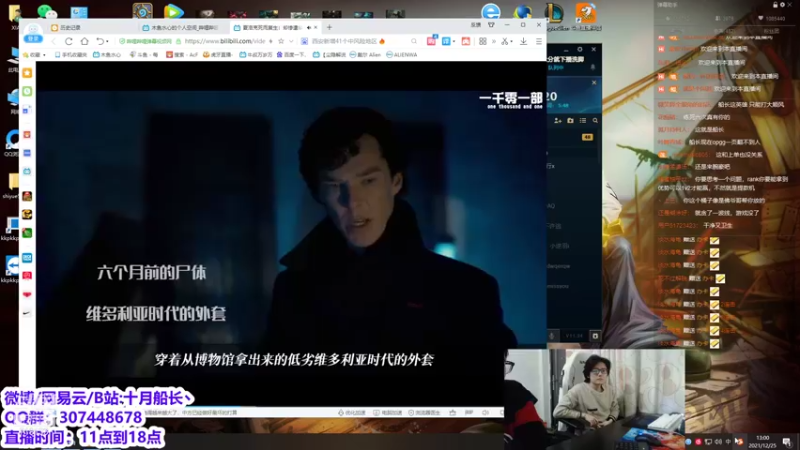The height and width of the screenshot is (450, 800).
Task: Mute the tab via its speaker icon
Action: click(309, 28)
